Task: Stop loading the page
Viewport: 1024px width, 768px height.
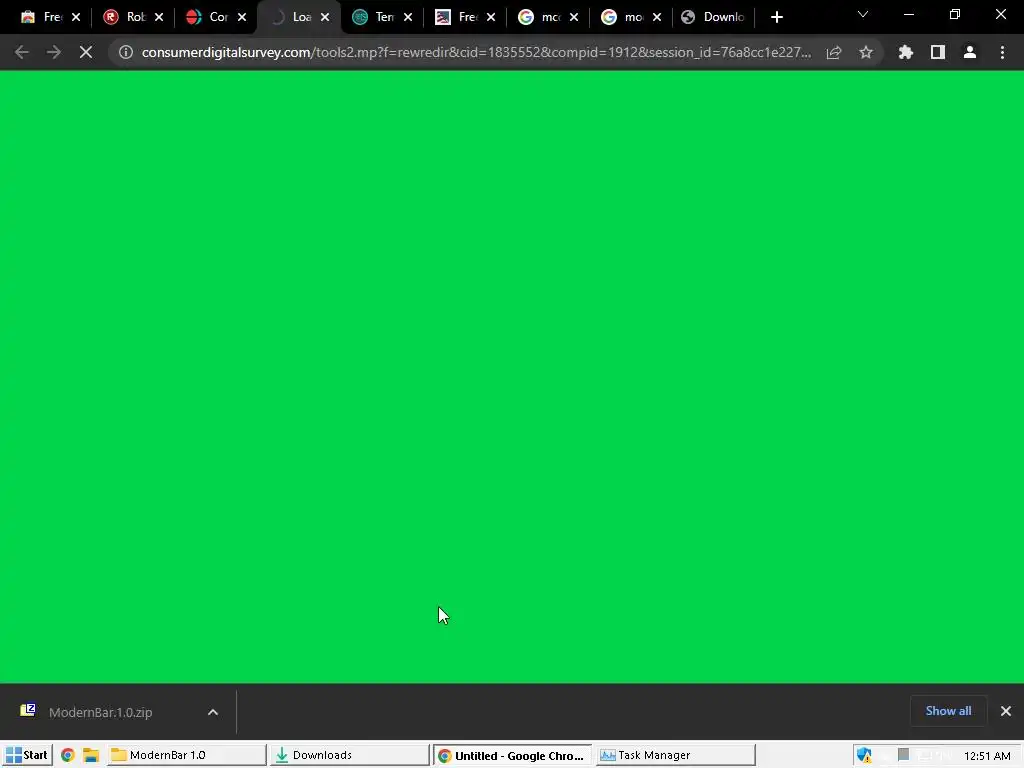Action: (x=86, y=52)
